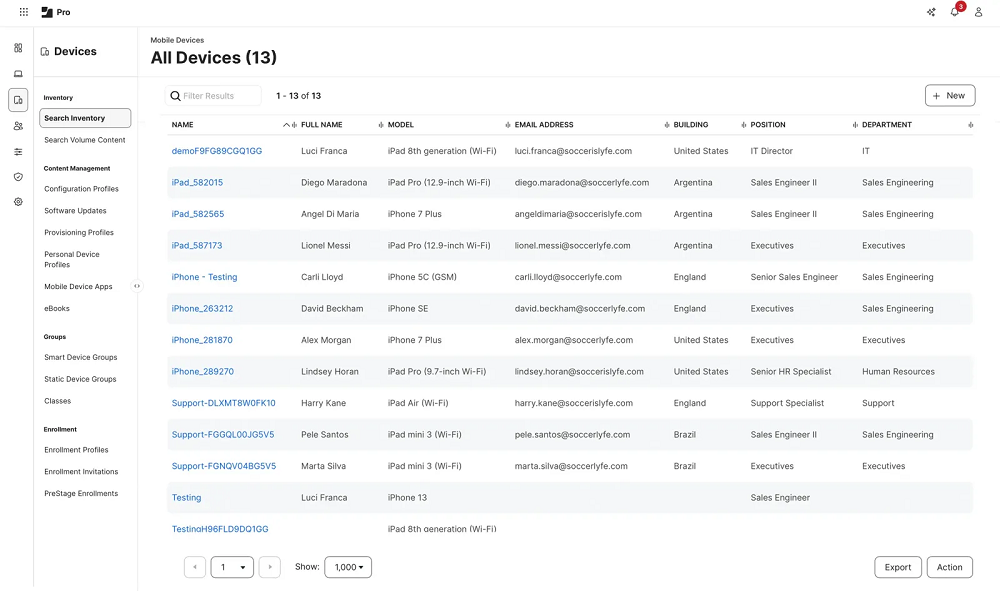Open the app grid launcher icon
This screenshot has height=591, width=1000.
click(24, 12)
